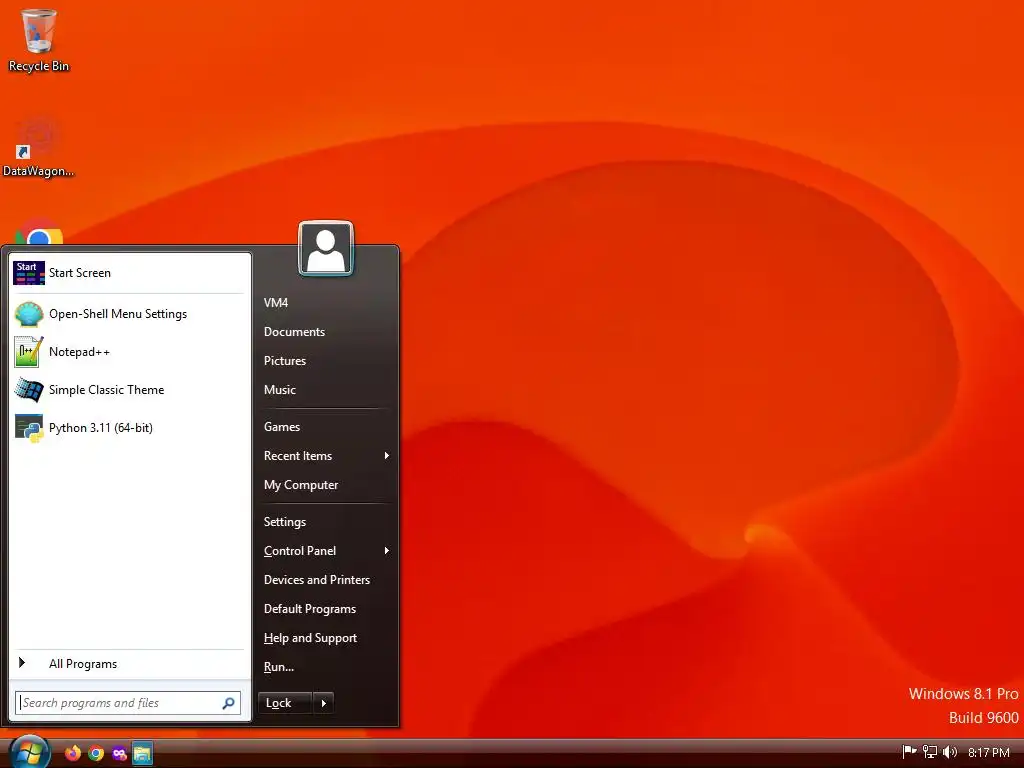
Task: Launch Start Screen from pinned list
Action: tap(129, 273)
